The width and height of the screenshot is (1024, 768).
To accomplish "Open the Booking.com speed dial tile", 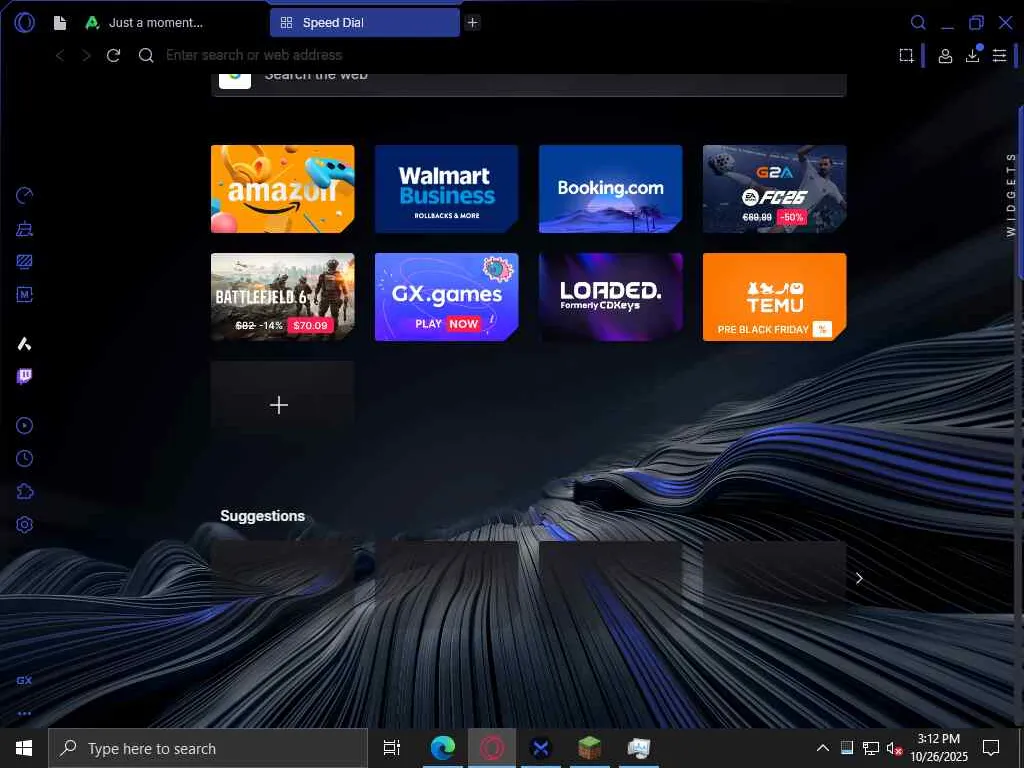I will (611, 189).
